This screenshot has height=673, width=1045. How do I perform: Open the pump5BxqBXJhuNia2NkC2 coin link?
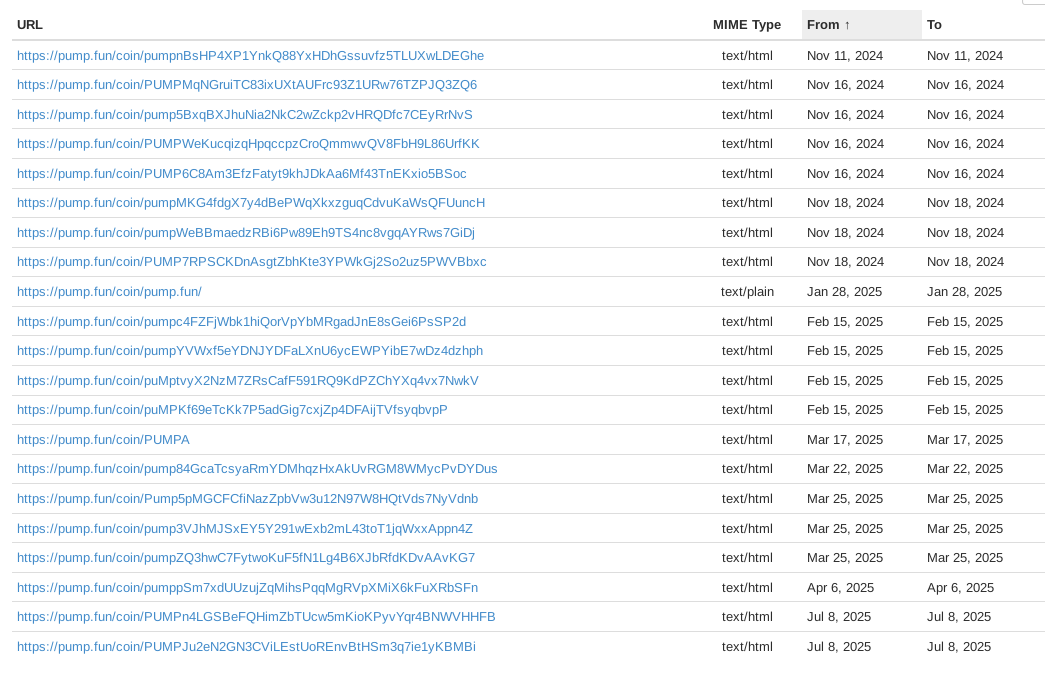tap(245, 115)
